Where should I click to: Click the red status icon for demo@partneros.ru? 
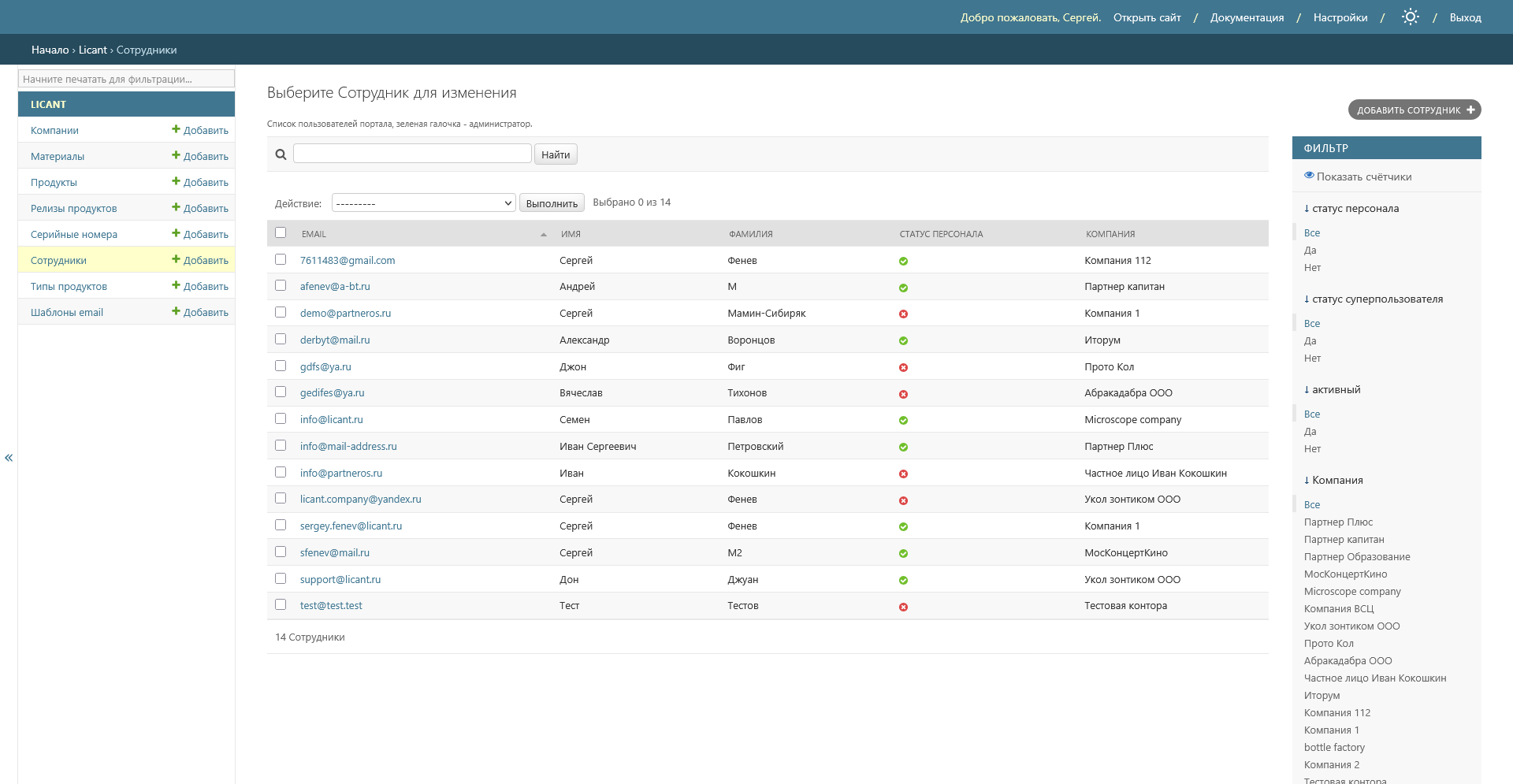pyautogui.click(x=903, y=314)
